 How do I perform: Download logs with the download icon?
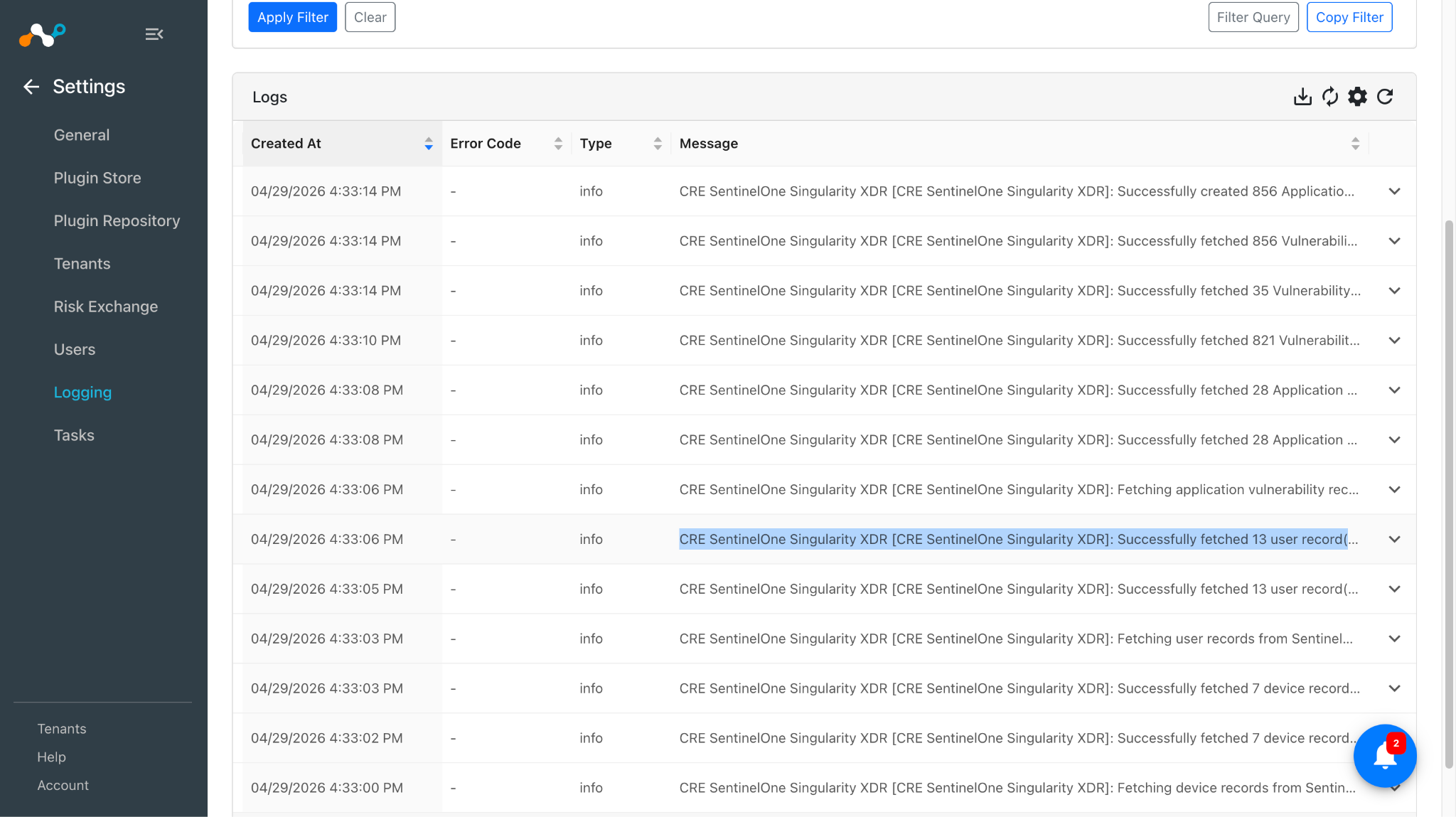click(1302, 97)
